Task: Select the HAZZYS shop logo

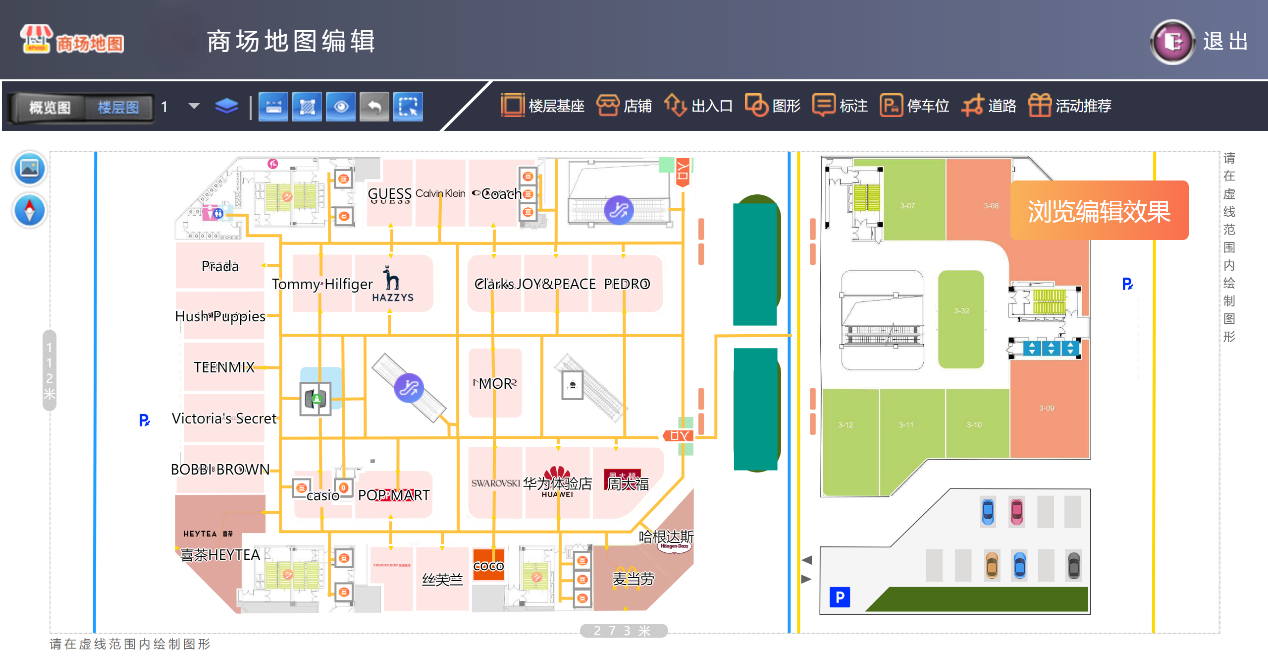Action: click(x=392, y=284)
